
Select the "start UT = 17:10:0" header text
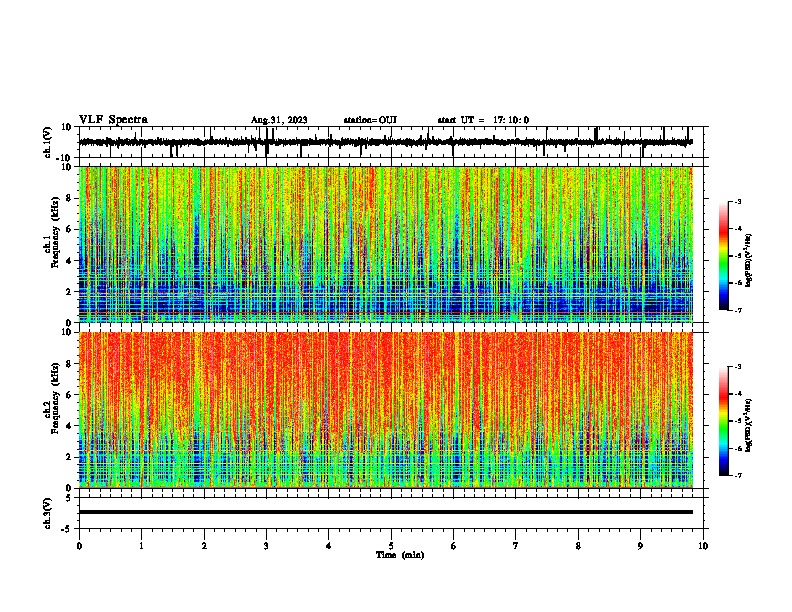click(483, 120)
